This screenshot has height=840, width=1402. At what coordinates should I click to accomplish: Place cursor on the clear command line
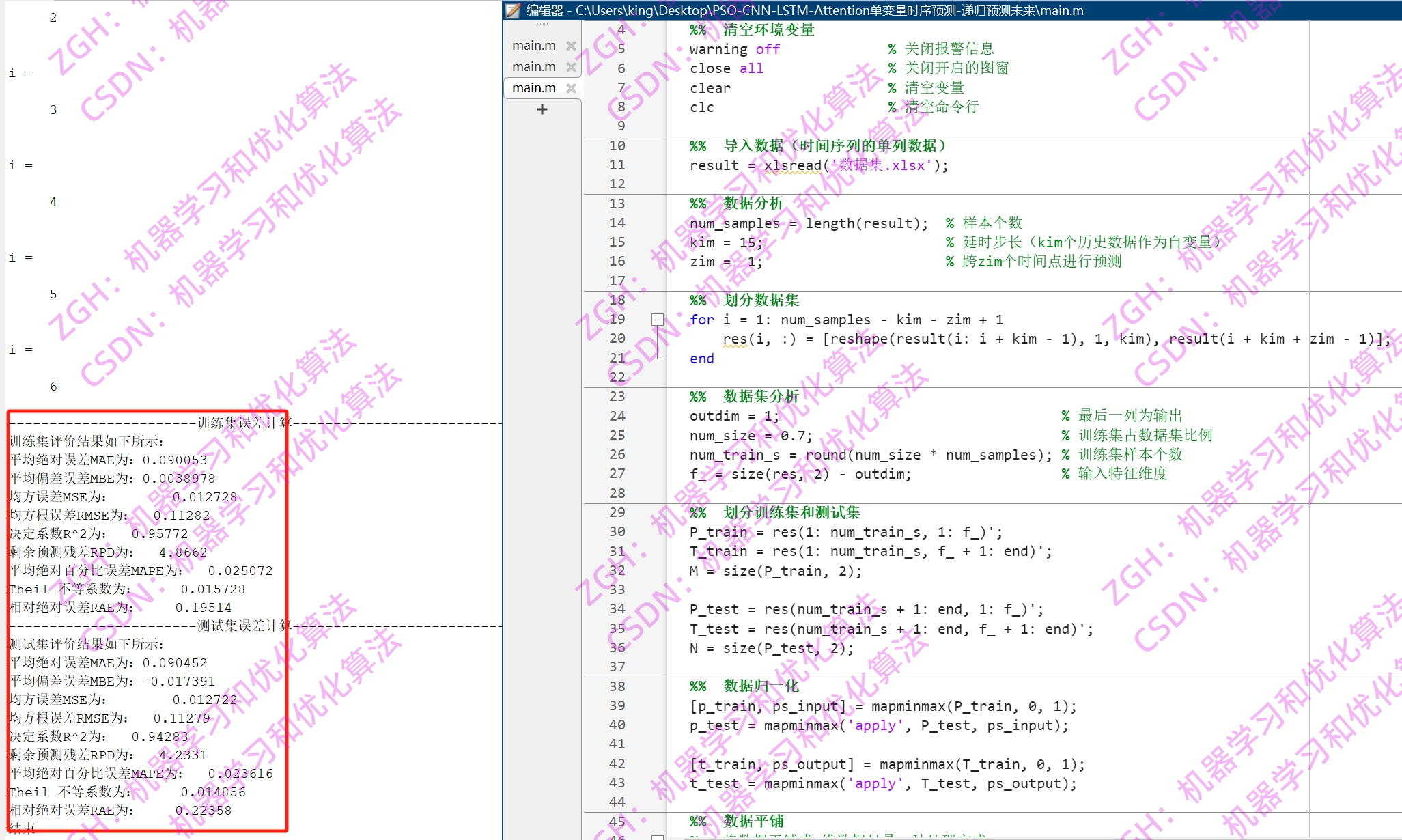click(710, 87)
